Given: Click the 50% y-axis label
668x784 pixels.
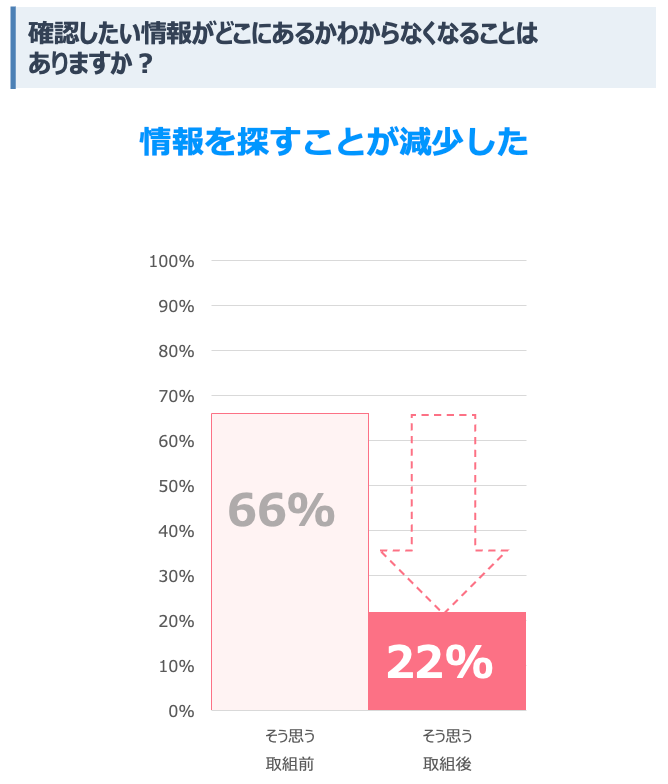Looking at the screenshot, I should pos(176,486).
